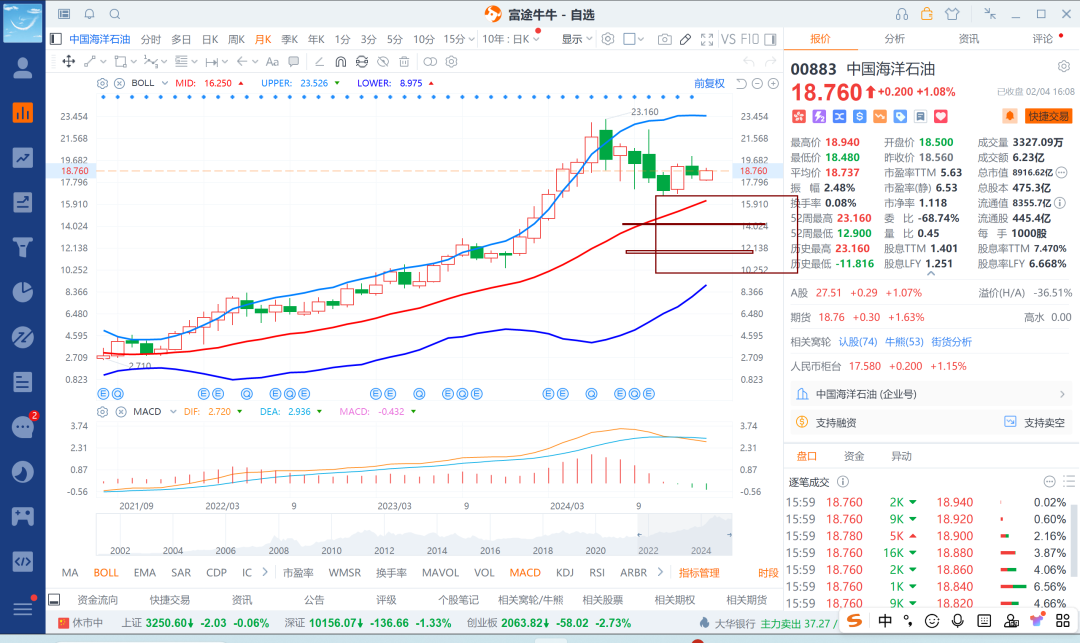The width and height of the screenshot is (1080, 643).
Task: Set price alert bell for 00883
Action: pos(1010,116)
